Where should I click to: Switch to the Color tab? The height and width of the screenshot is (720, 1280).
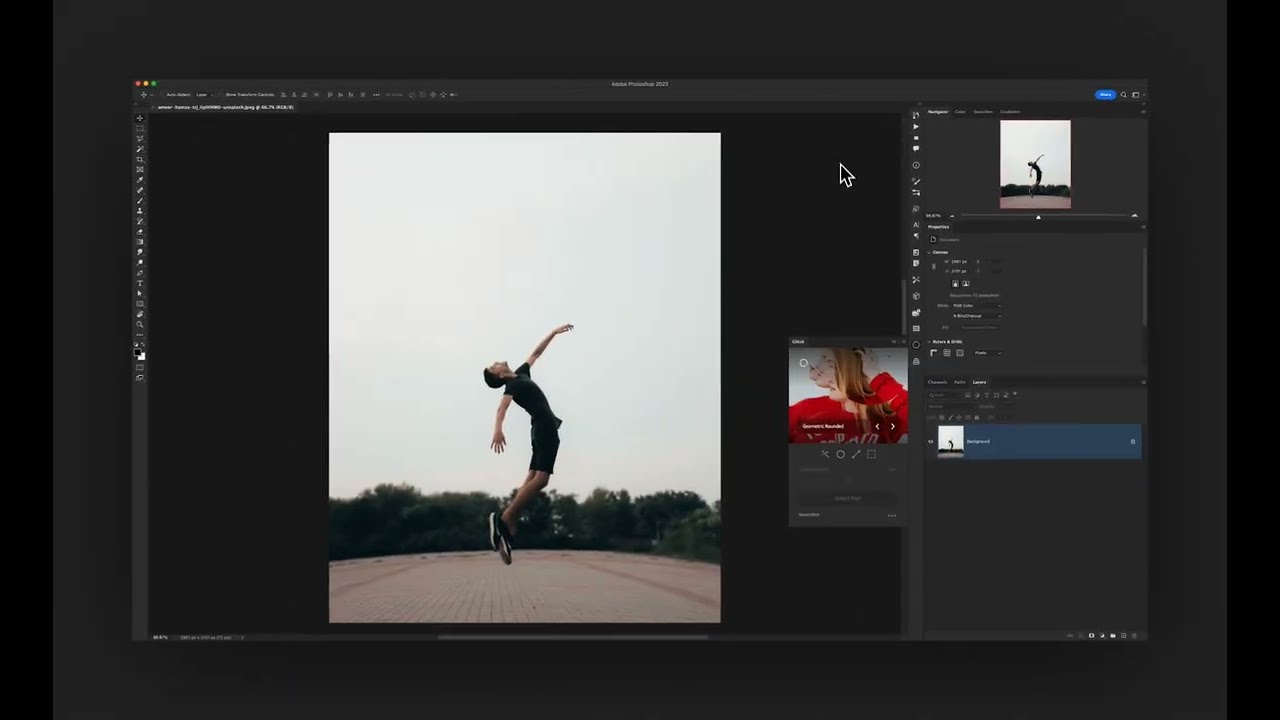coord(960,111)
